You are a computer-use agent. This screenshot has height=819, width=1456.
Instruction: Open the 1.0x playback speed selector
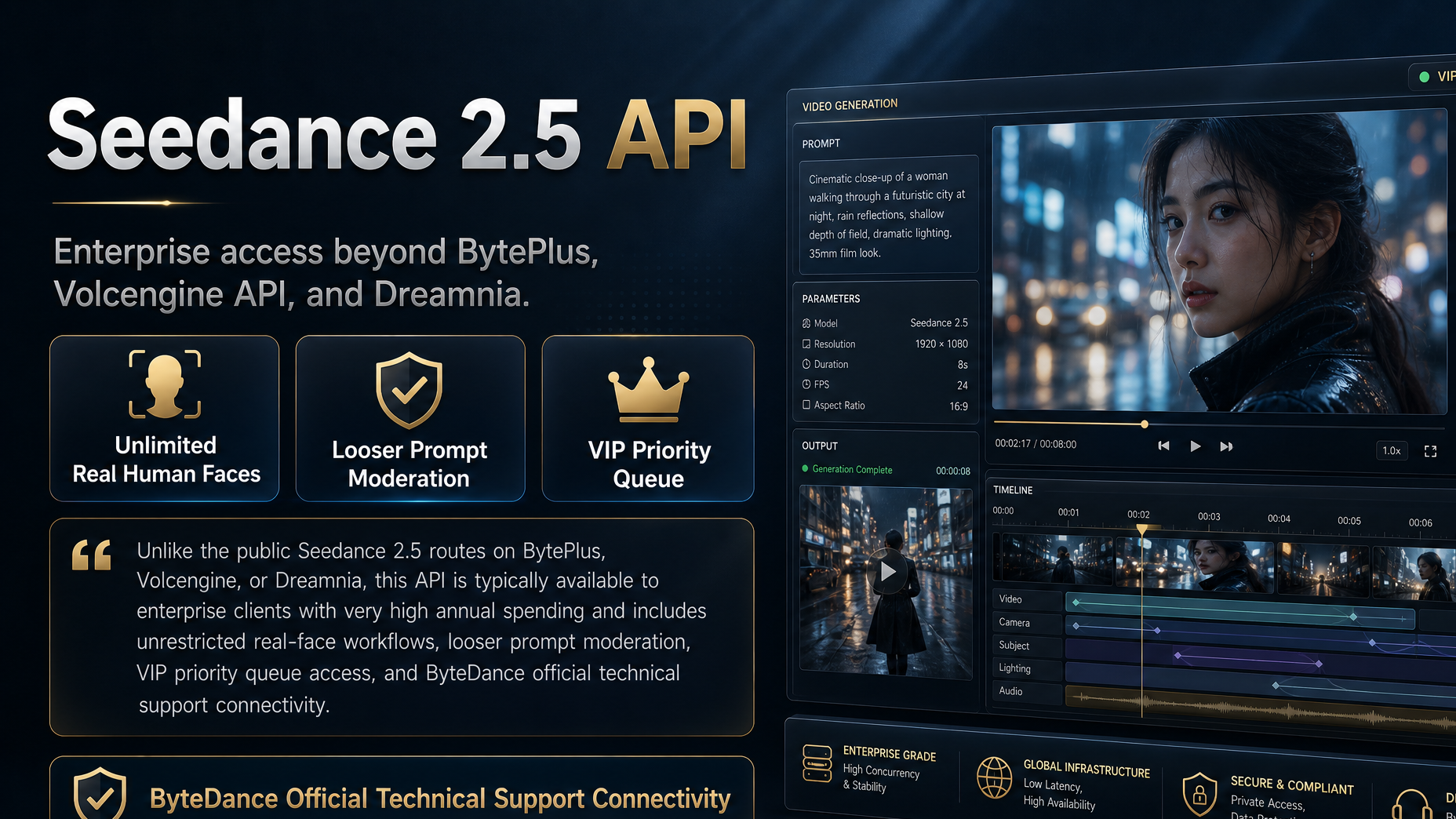pyautogui.click(x=1392, y=450)
